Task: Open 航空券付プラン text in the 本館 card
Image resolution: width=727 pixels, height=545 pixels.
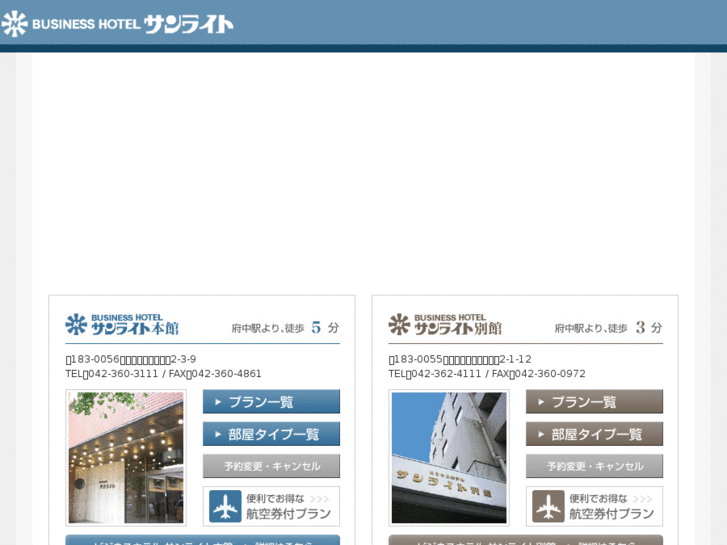Action: coord(288,513)
